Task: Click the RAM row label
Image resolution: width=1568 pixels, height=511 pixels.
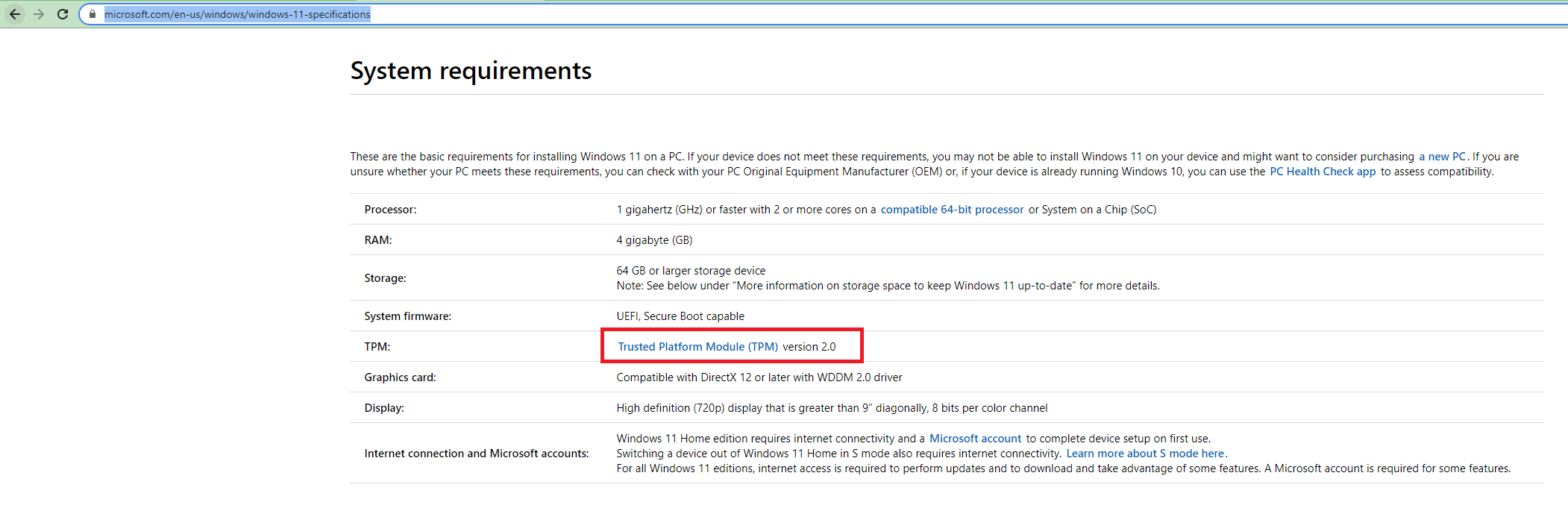Action: click(x=378, y=240)
